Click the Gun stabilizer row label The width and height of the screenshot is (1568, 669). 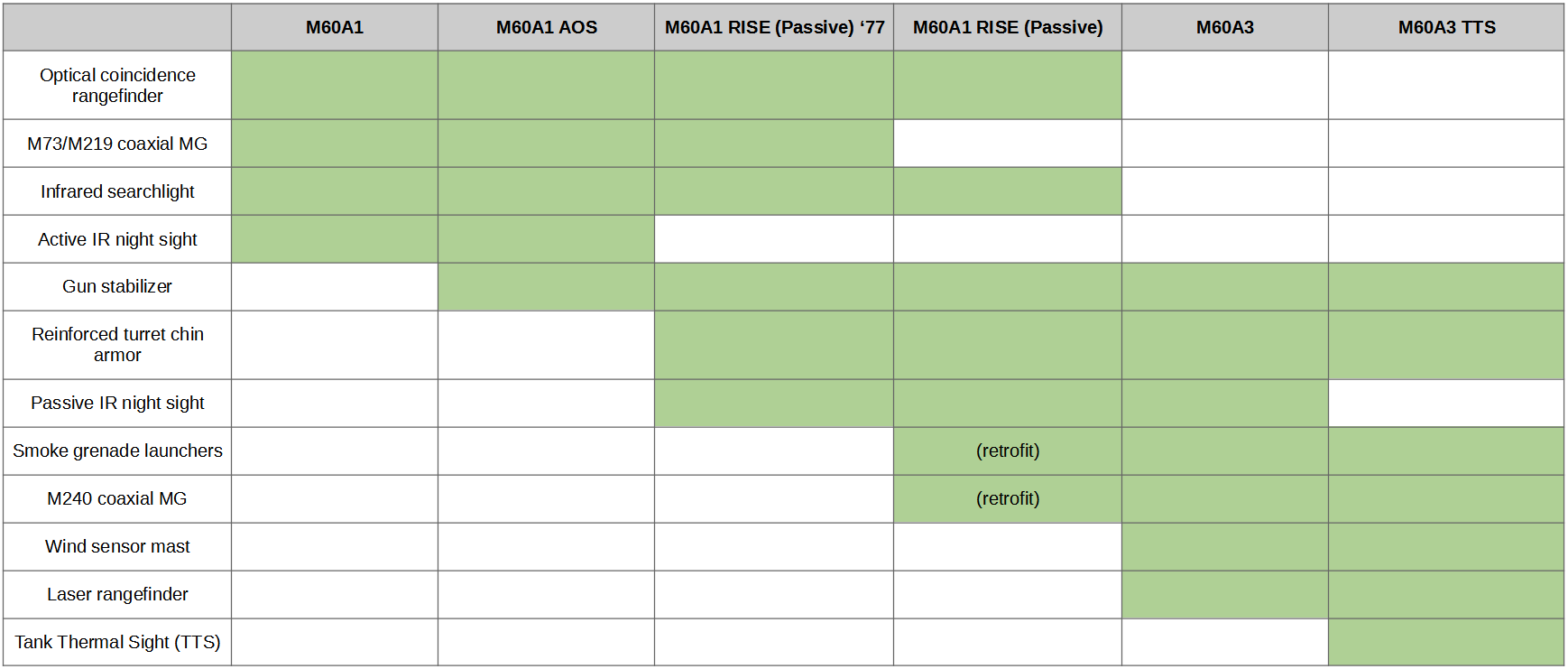117,286
